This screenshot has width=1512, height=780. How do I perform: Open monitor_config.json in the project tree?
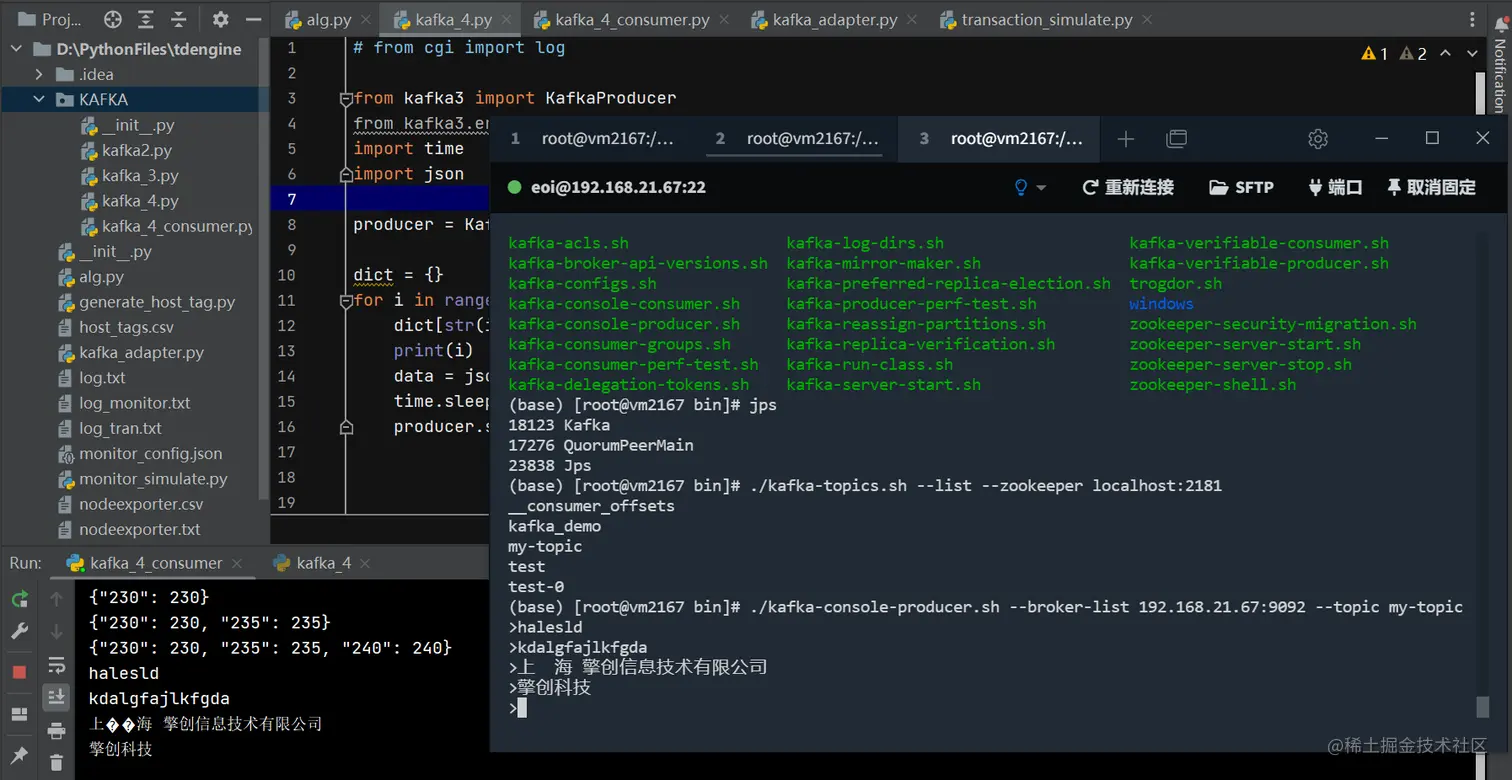coord(151,453)
